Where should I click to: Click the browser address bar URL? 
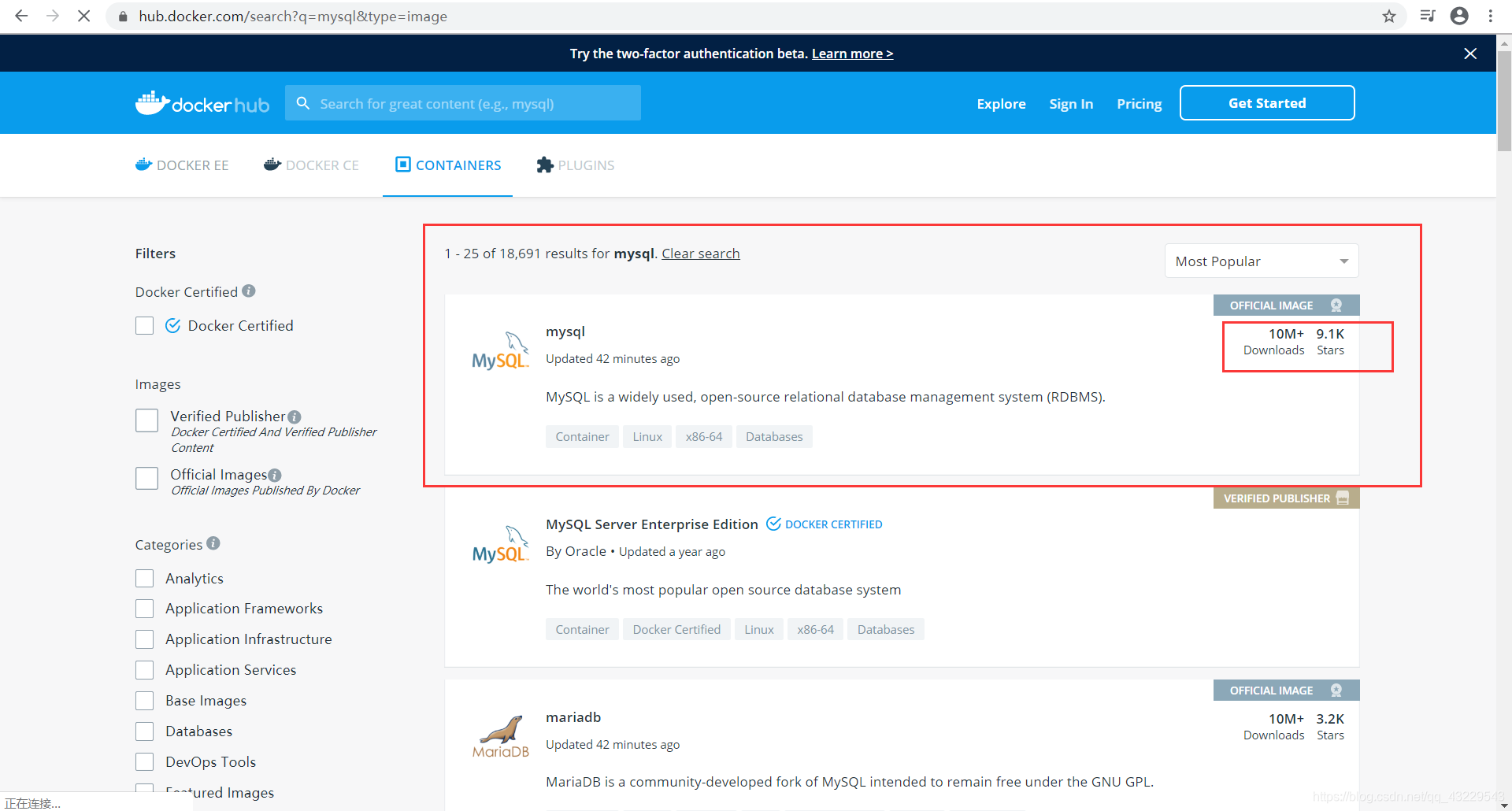293,17
